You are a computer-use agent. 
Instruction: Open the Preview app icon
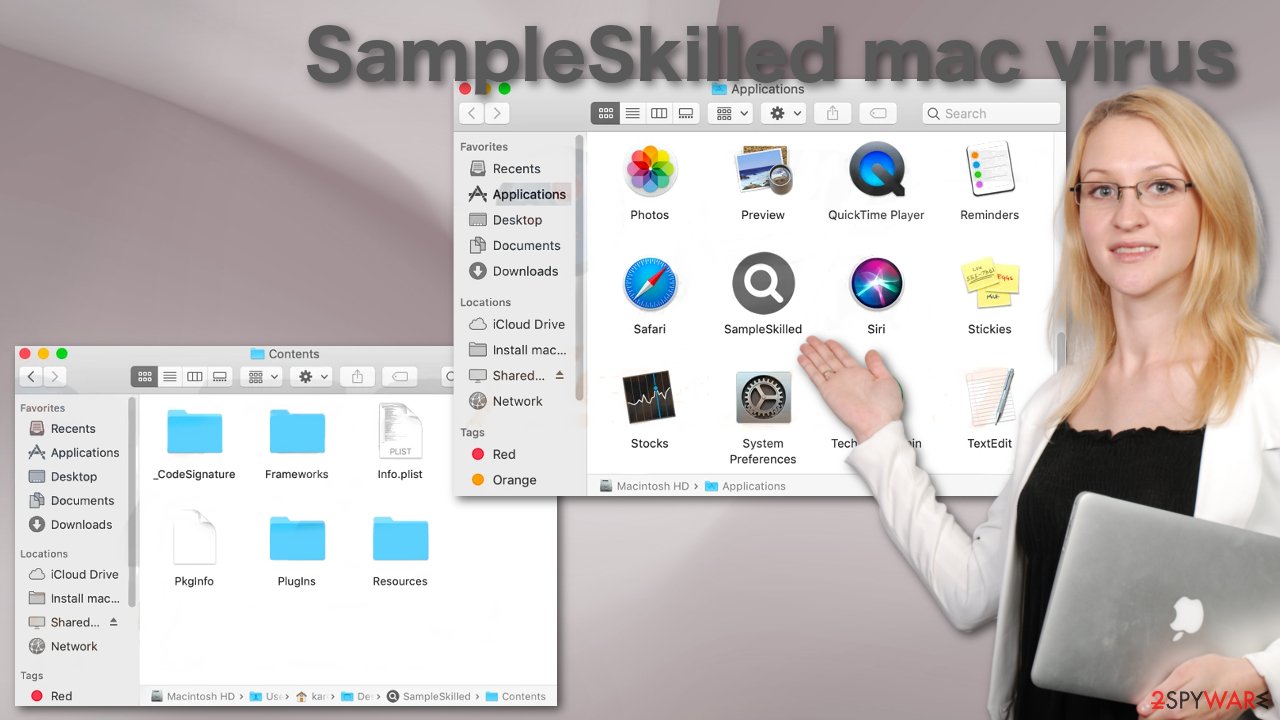tap(763, 170)
